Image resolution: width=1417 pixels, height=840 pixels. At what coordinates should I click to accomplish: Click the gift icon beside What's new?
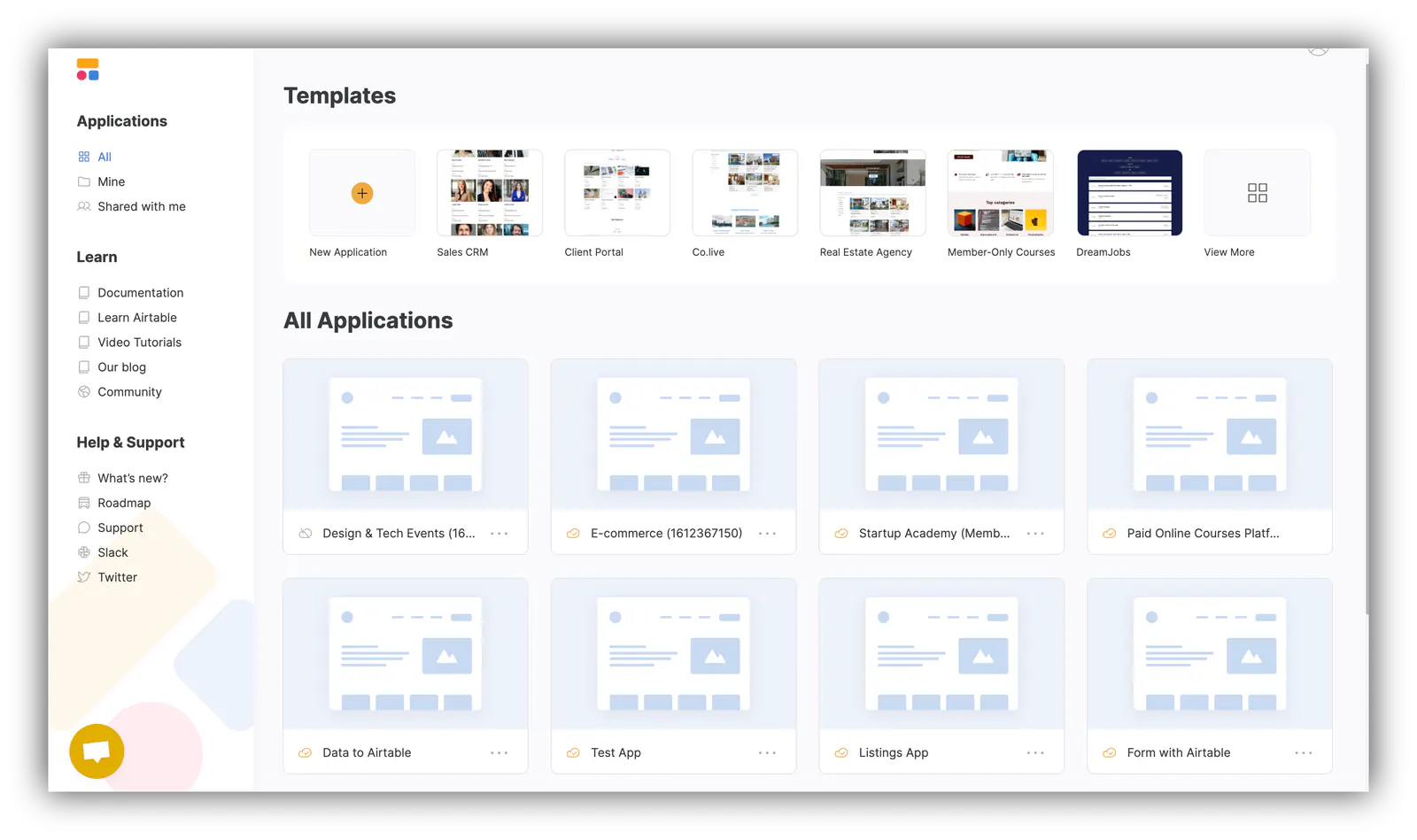point(84,478)
